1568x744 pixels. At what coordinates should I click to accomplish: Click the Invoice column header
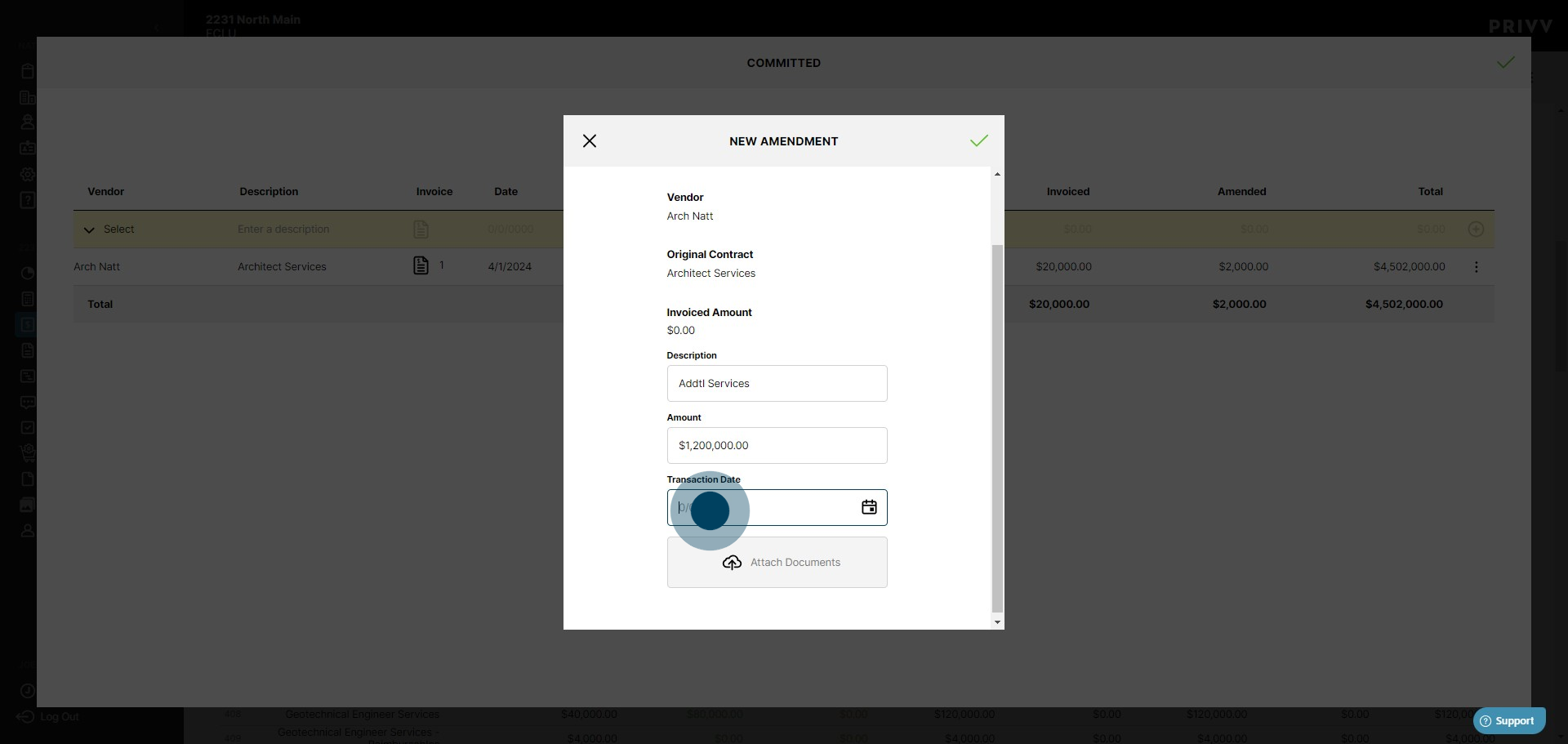pyautogui.click(x=434, y=192)
